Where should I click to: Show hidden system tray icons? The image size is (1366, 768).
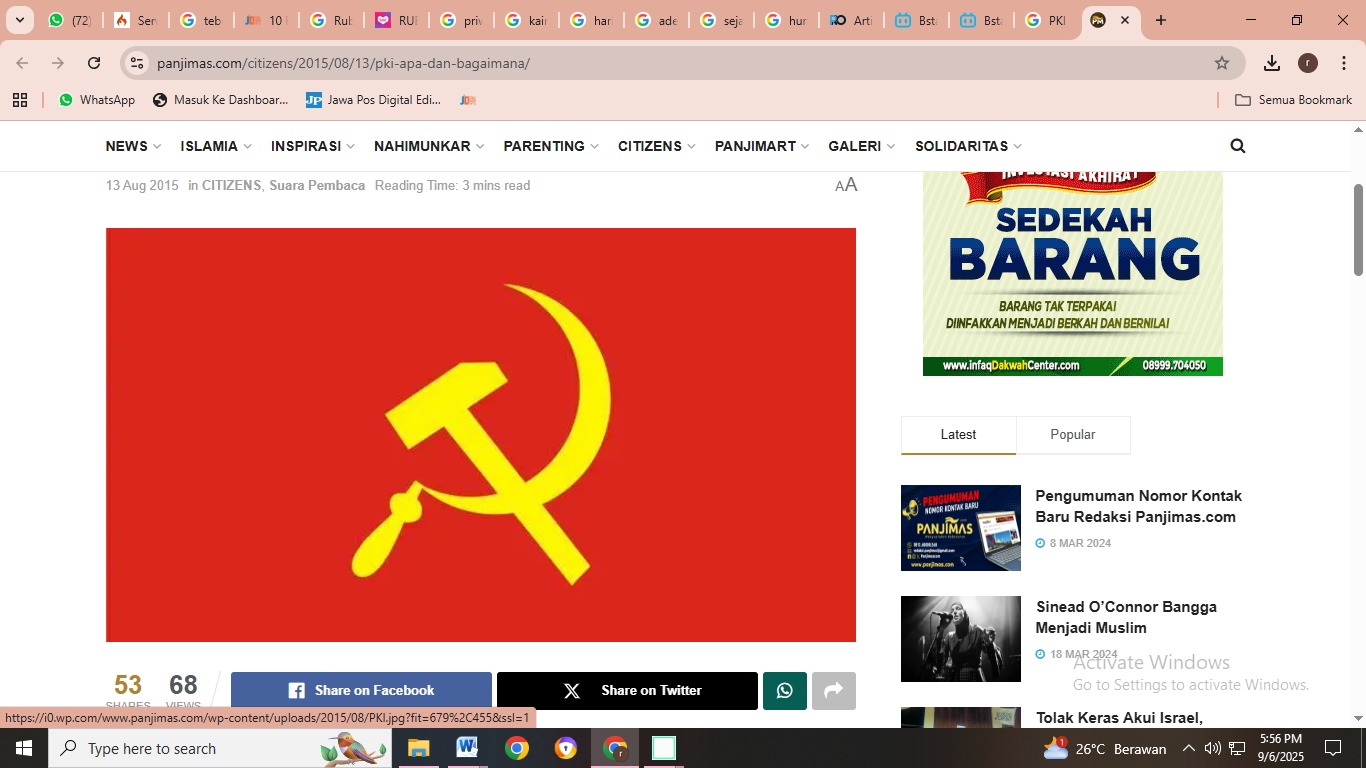[1188, 748]
